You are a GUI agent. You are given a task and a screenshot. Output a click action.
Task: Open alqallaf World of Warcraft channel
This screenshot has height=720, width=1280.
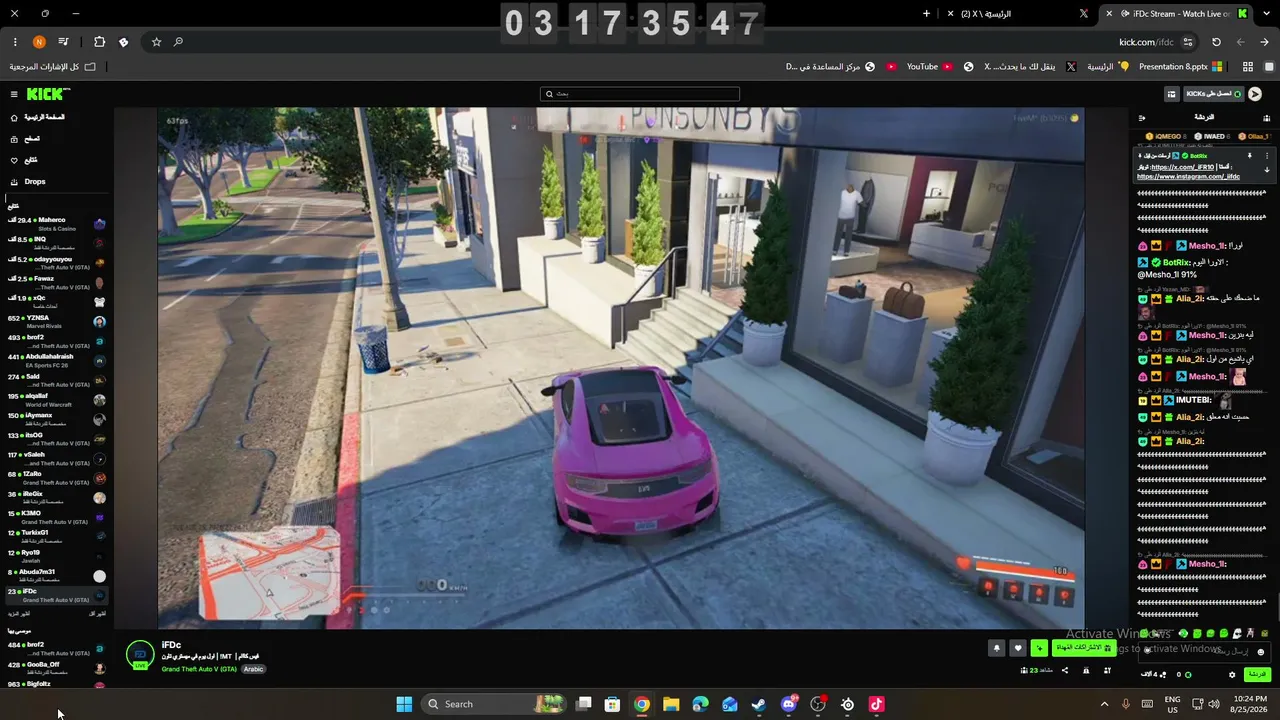click(56, 400)
